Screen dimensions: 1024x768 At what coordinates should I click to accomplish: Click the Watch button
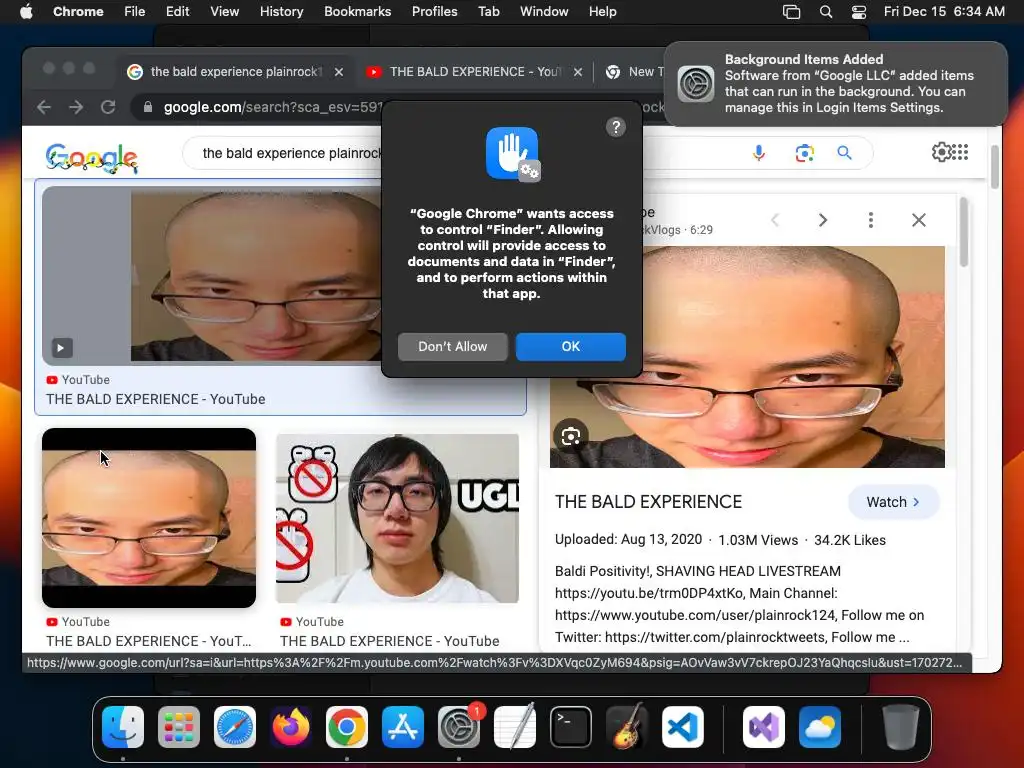click(893, 502)
